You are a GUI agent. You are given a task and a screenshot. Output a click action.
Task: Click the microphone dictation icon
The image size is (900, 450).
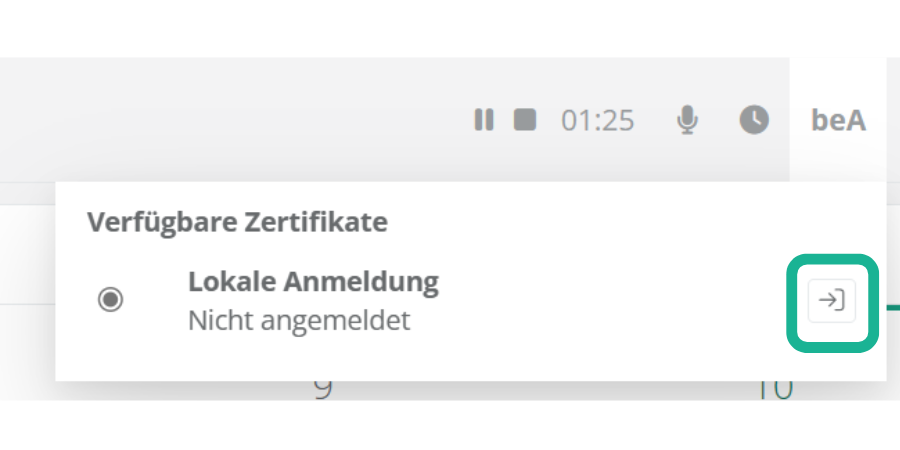686,120
